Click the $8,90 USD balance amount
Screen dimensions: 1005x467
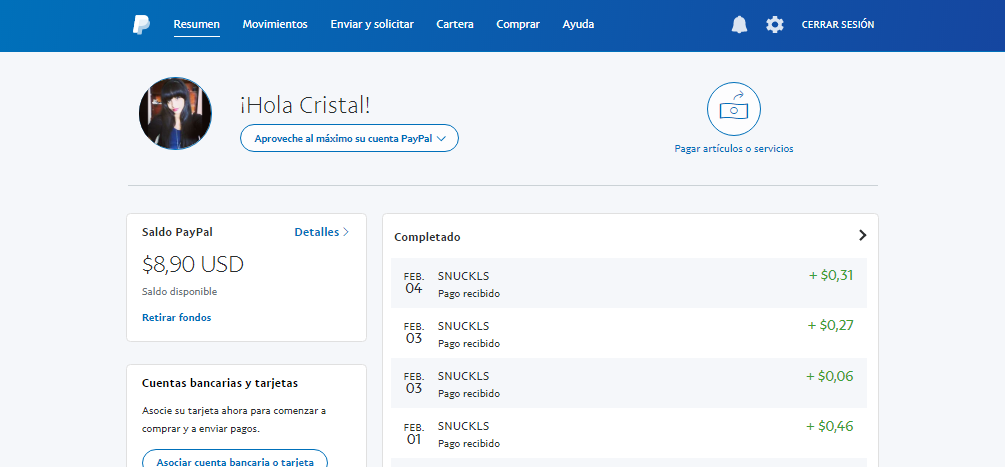pyautogui.click(x=193, y=264)
